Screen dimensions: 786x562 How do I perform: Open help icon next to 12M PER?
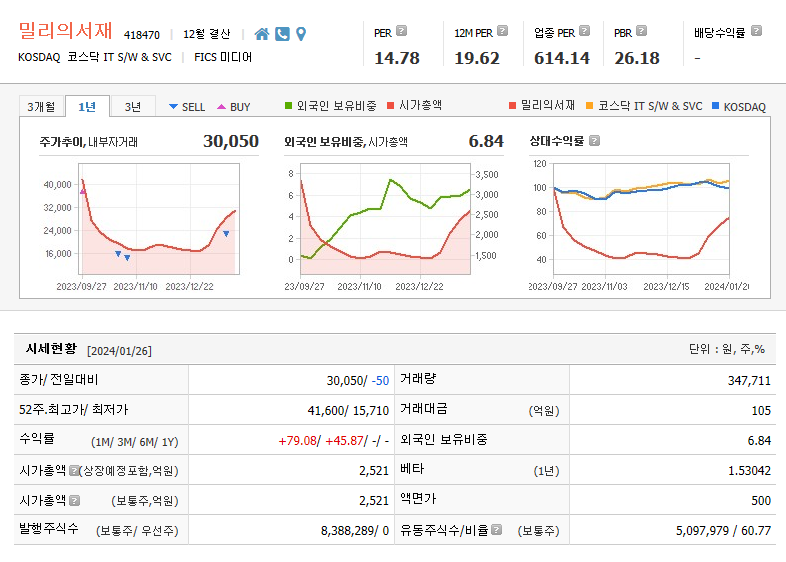tap(502, 31)
